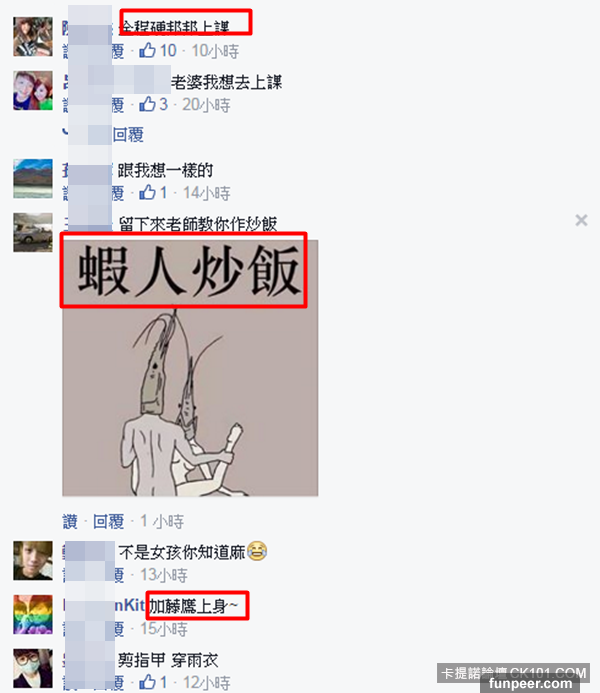Open avatar beside 不是女孩你知道麻 comment

[33, 560]
